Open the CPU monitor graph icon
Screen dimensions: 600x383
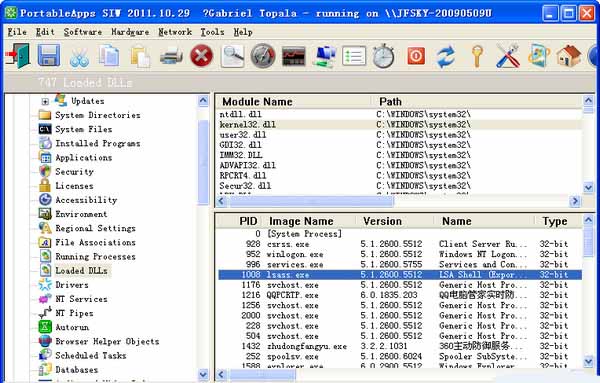pyautogui.click(x=293, y=57)
